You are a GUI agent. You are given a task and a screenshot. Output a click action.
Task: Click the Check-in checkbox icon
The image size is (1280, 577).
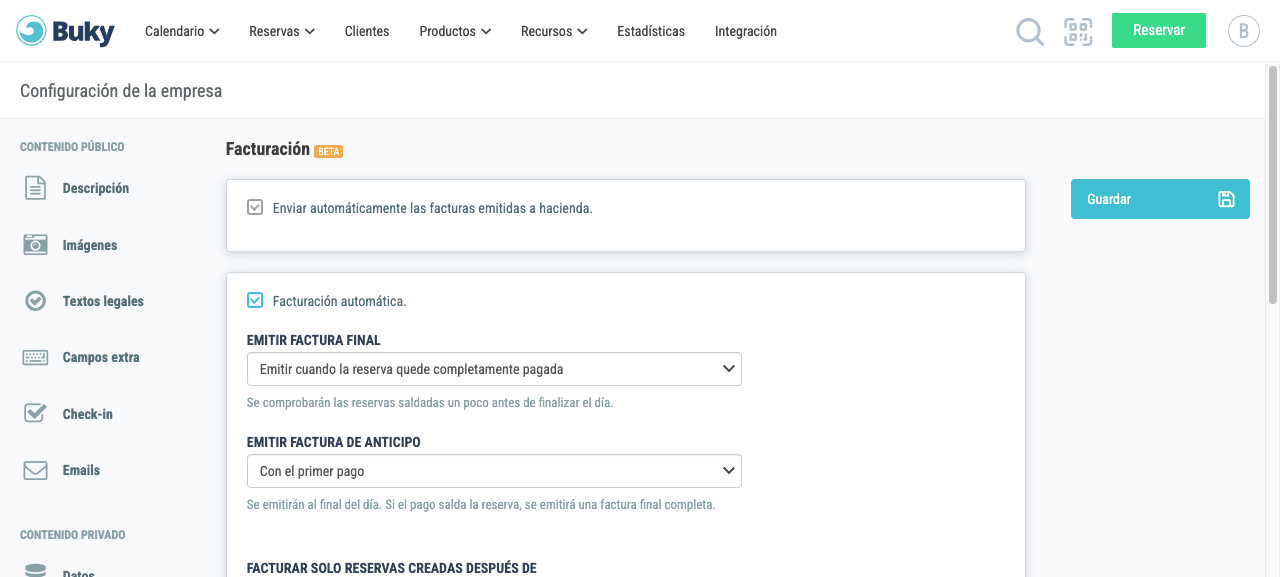(x=36, y=413)
